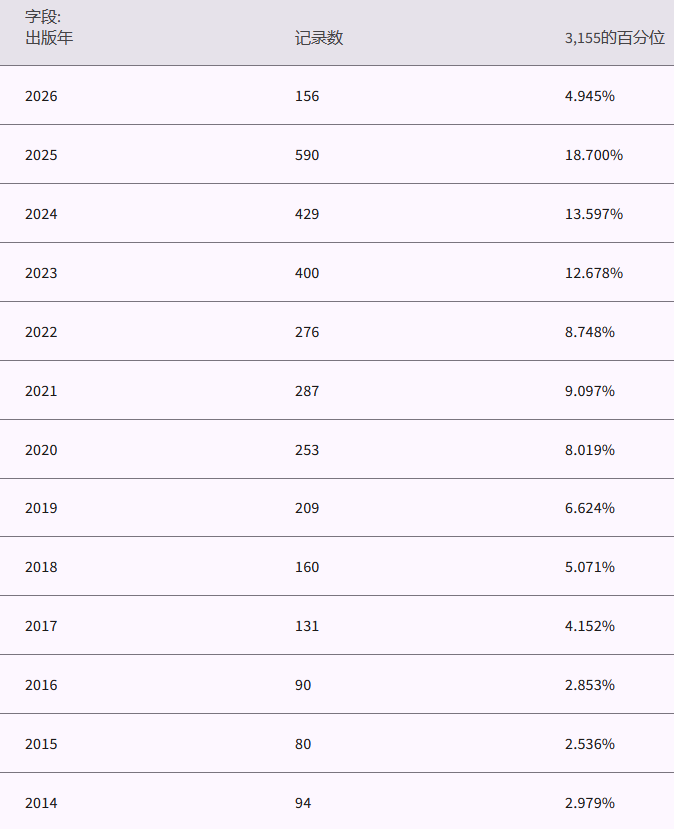The width and height of the screenshot is (674, 829).
Task: Click the 2022 year entry
Action: [41, 332]
